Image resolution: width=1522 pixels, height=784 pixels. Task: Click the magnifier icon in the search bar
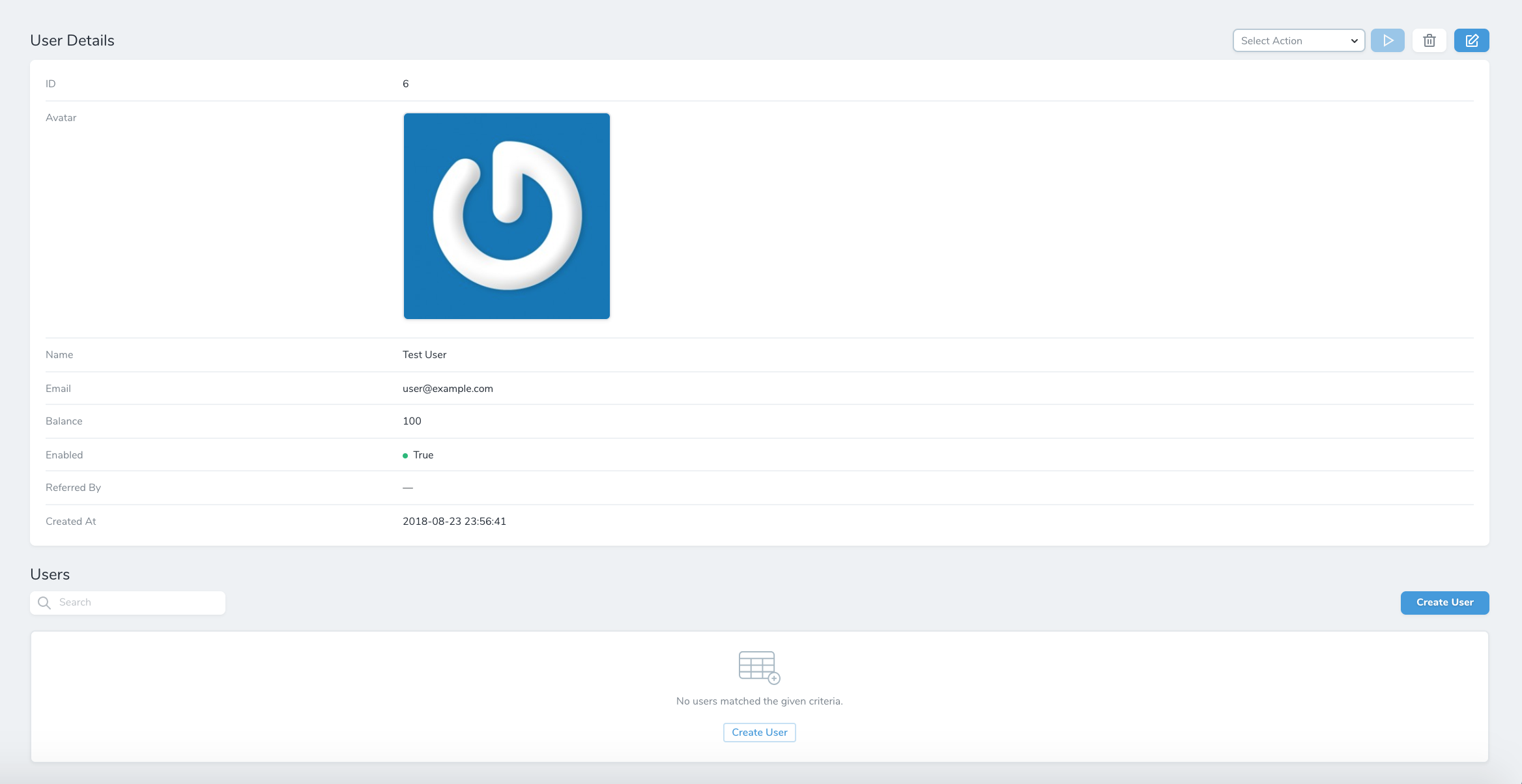pos(44,602)
